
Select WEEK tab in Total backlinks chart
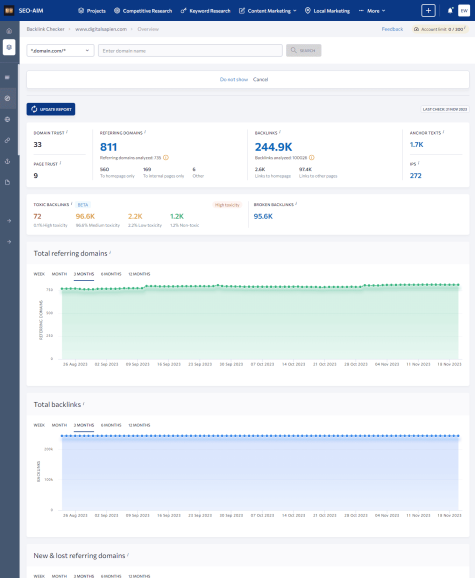39,425
